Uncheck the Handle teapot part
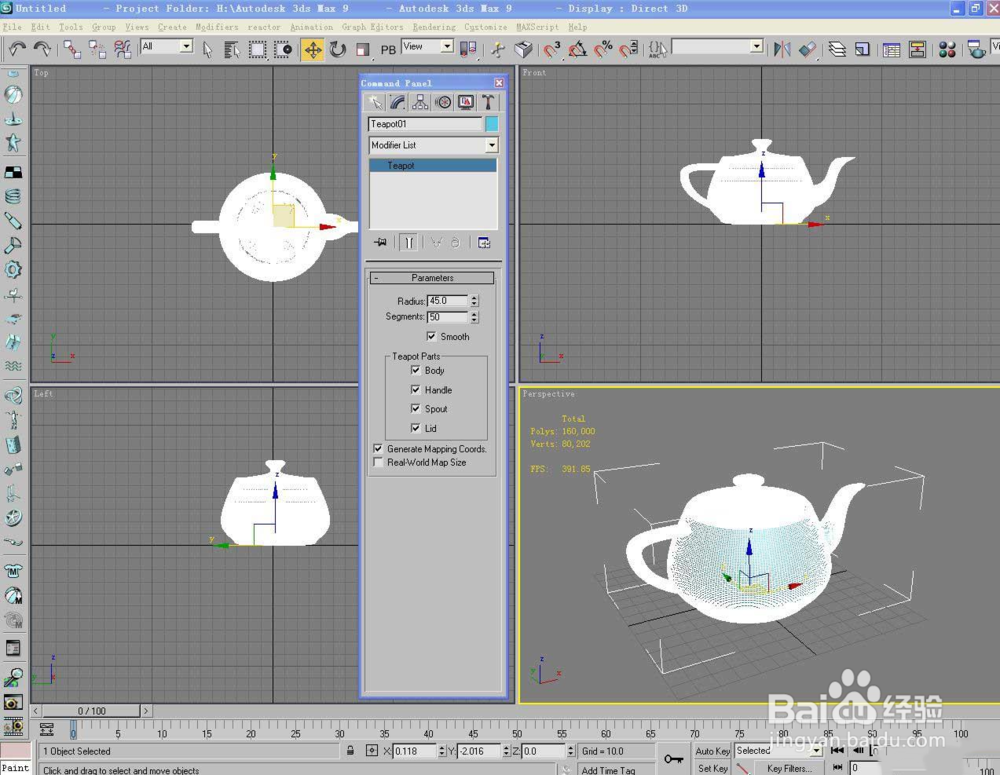Screen dimensions: 1000x775 pos(415,389)
